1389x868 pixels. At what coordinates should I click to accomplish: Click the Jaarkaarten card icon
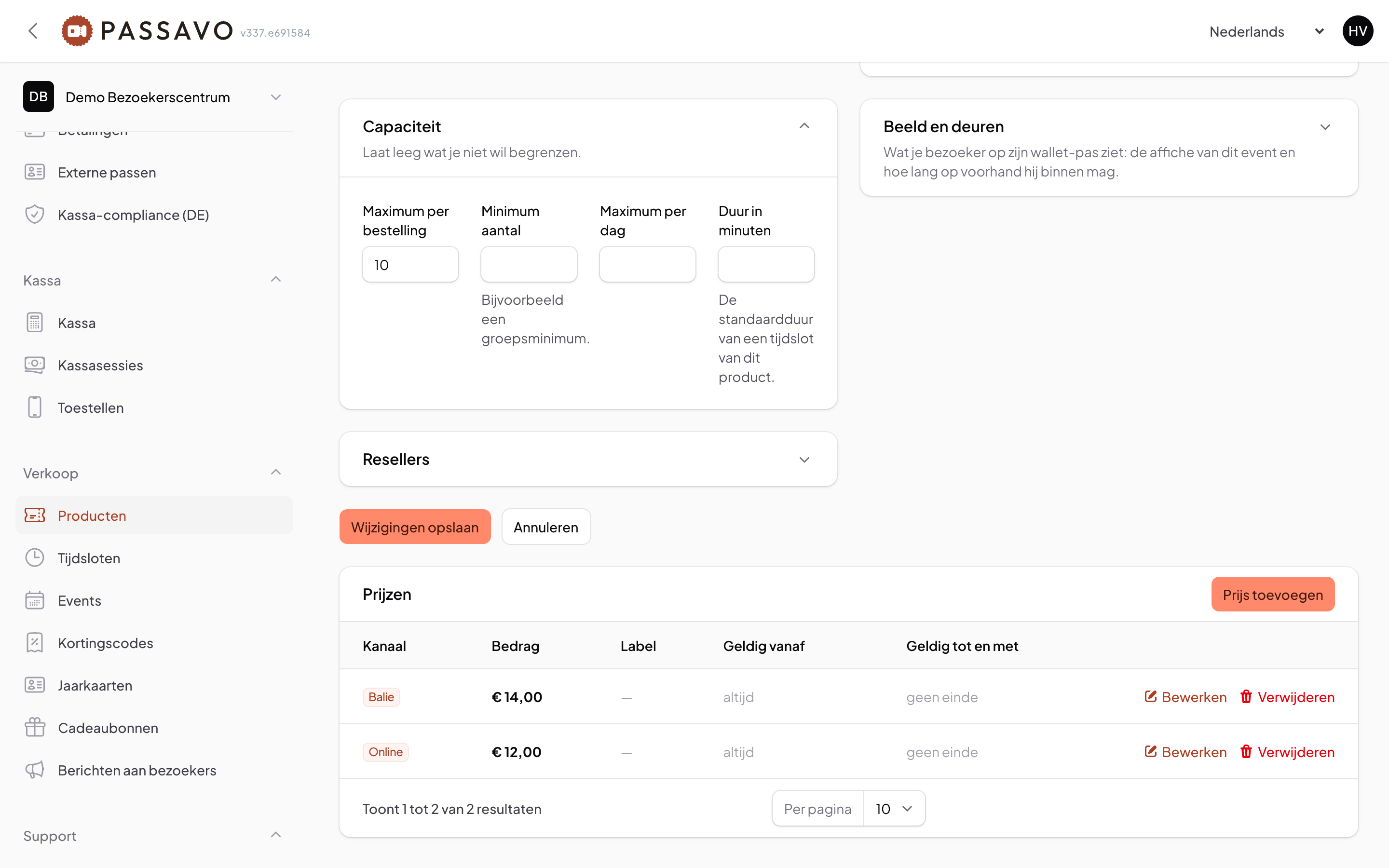point(34,685)
